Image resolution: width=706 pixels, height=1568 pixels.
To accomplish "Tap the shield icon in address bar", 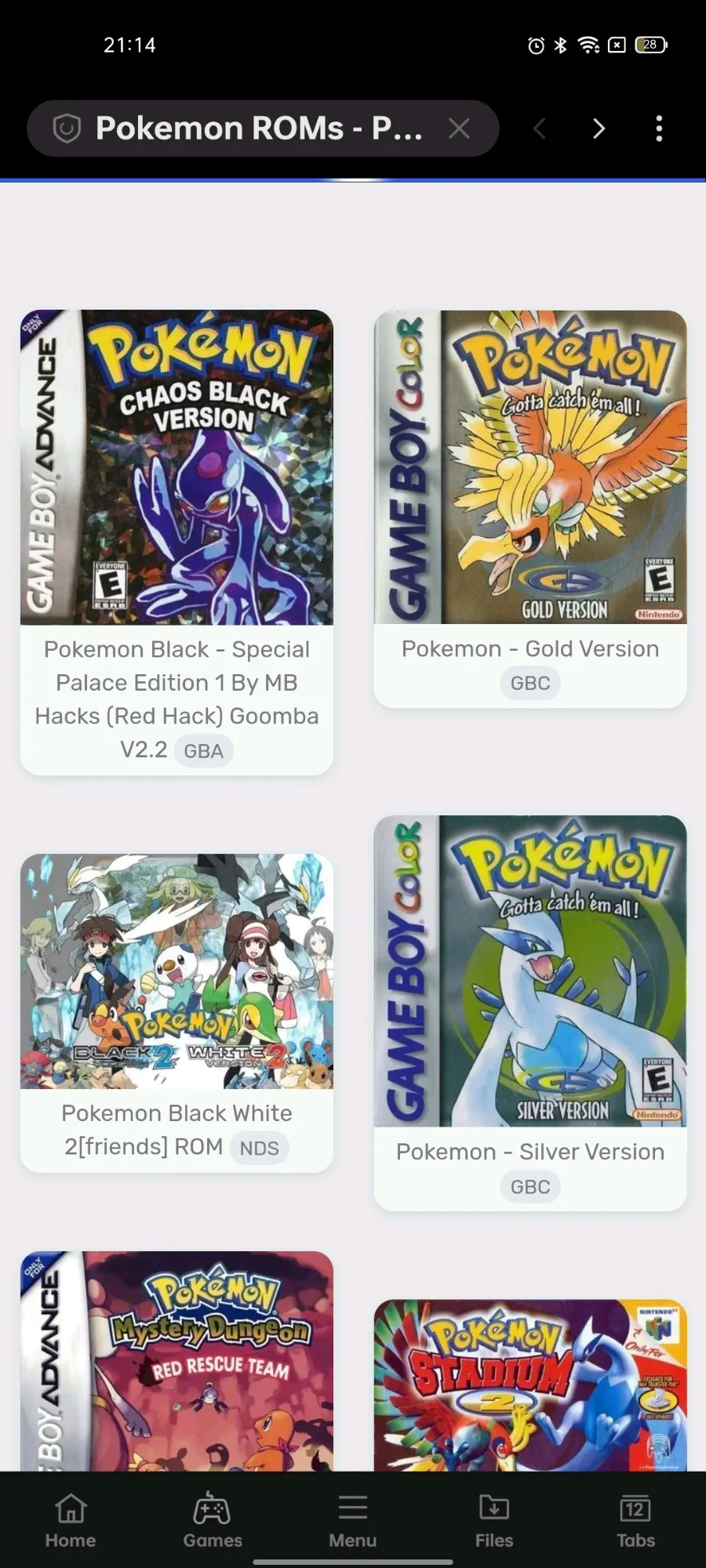I will click(67, 128).
